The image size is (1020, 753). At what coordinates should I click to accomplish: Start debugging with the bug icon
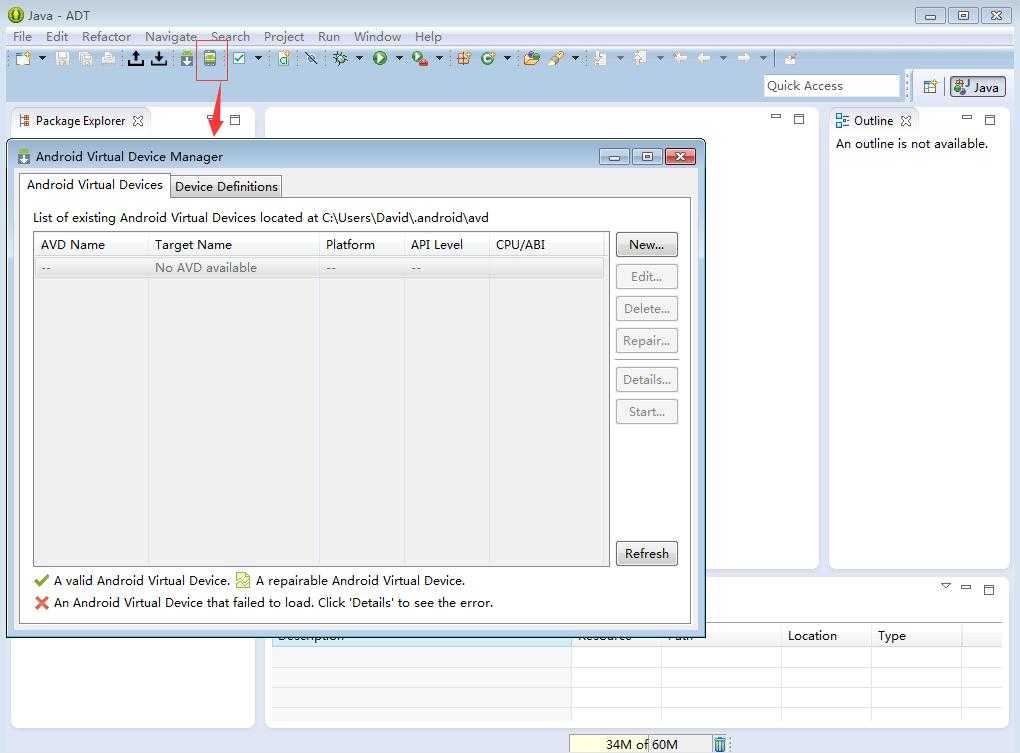point(340,59)
